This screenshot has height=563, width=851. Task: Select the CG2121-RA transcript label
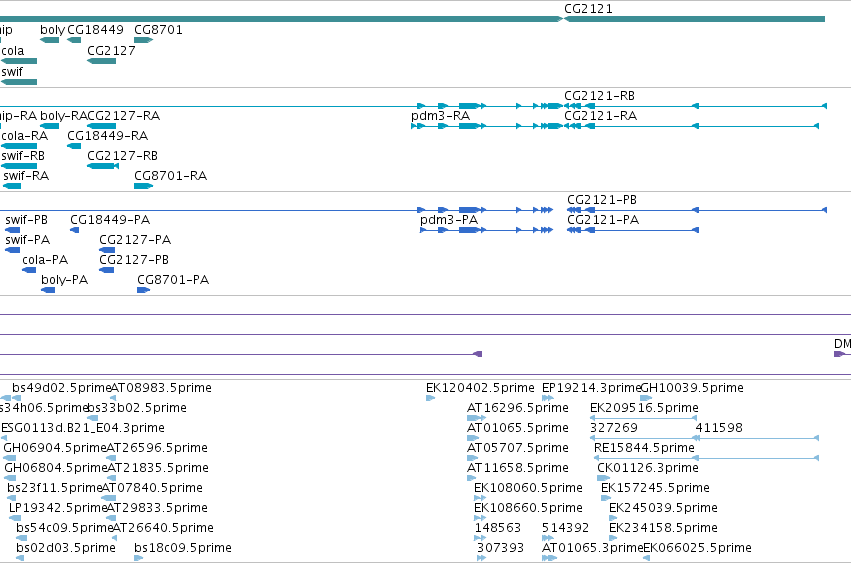click(x=601, y=116)
